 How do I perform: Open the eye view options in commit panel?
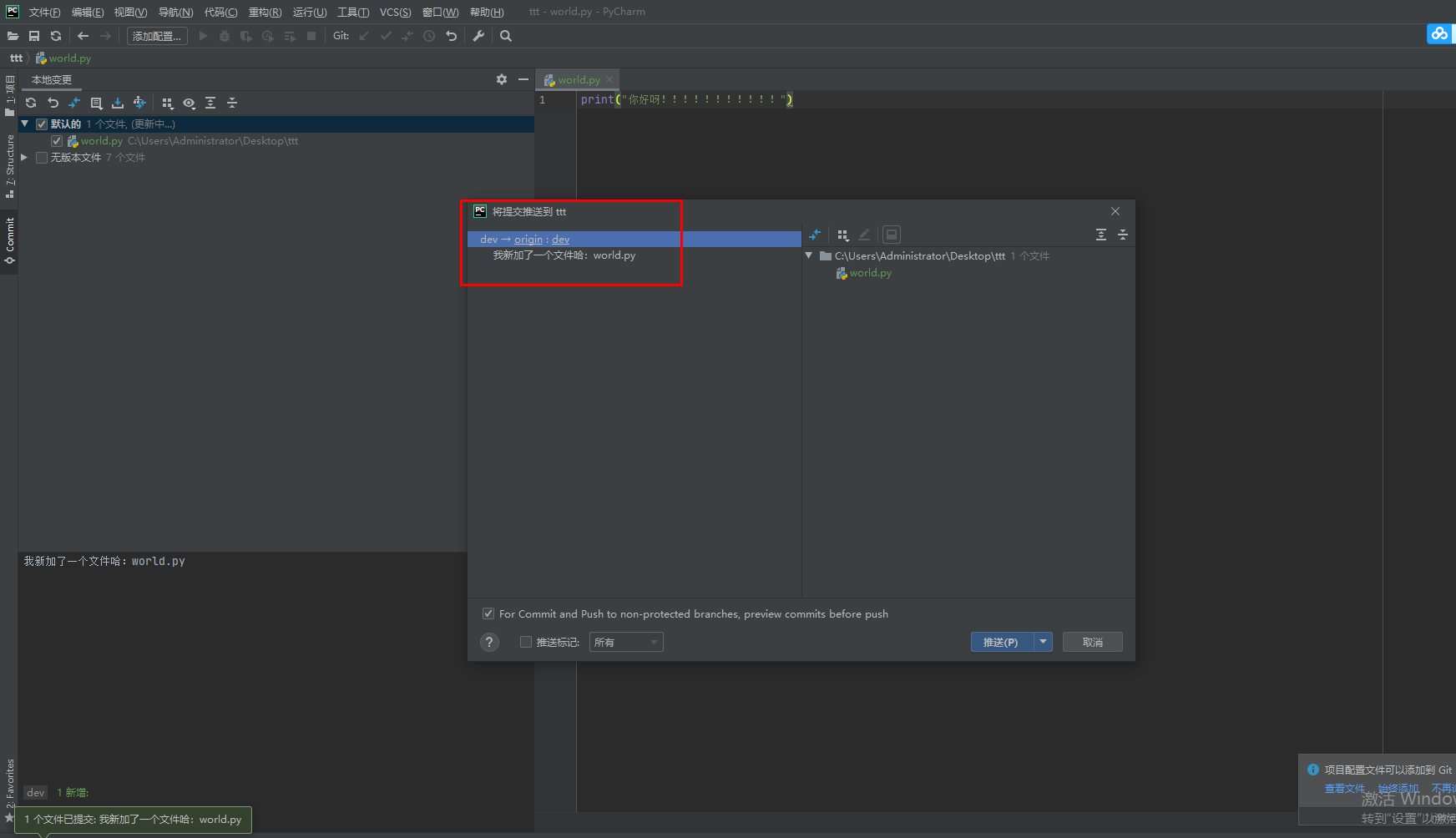click(x=189, y=103)
